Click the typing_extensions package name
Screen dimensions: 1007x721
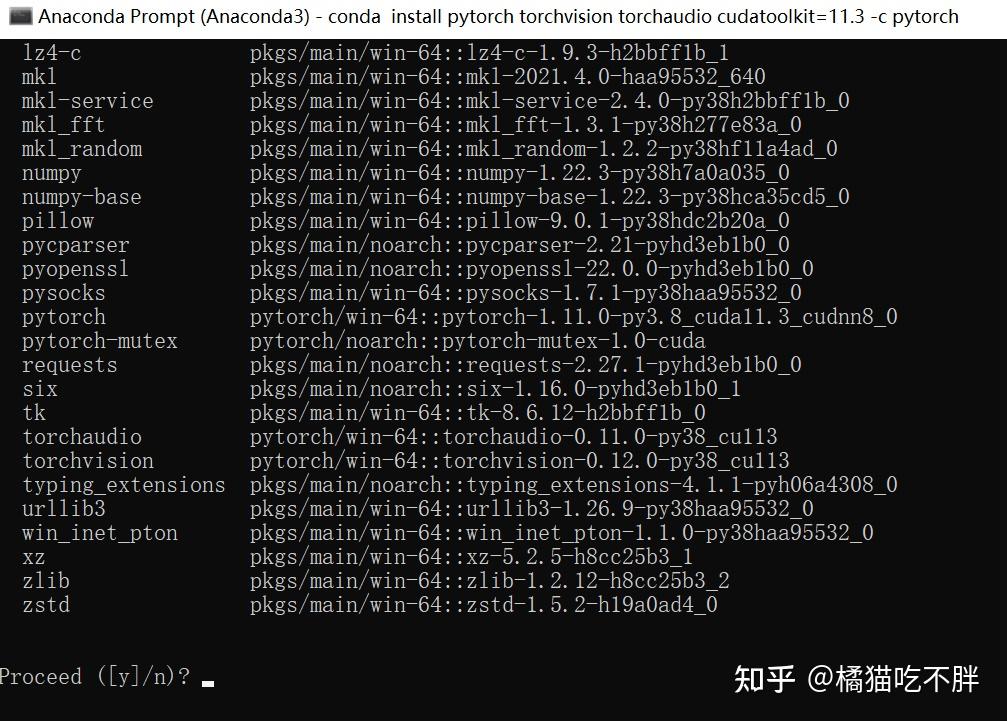pos(124,485)
